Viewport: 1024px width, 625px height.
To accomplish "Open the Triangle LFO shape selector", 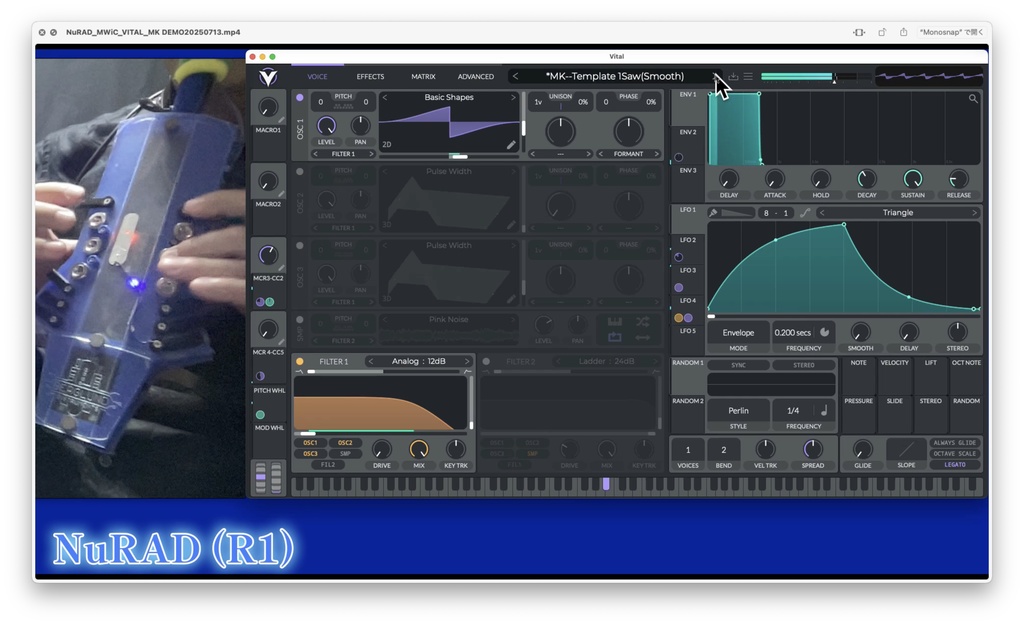I will tap(897, 213).
